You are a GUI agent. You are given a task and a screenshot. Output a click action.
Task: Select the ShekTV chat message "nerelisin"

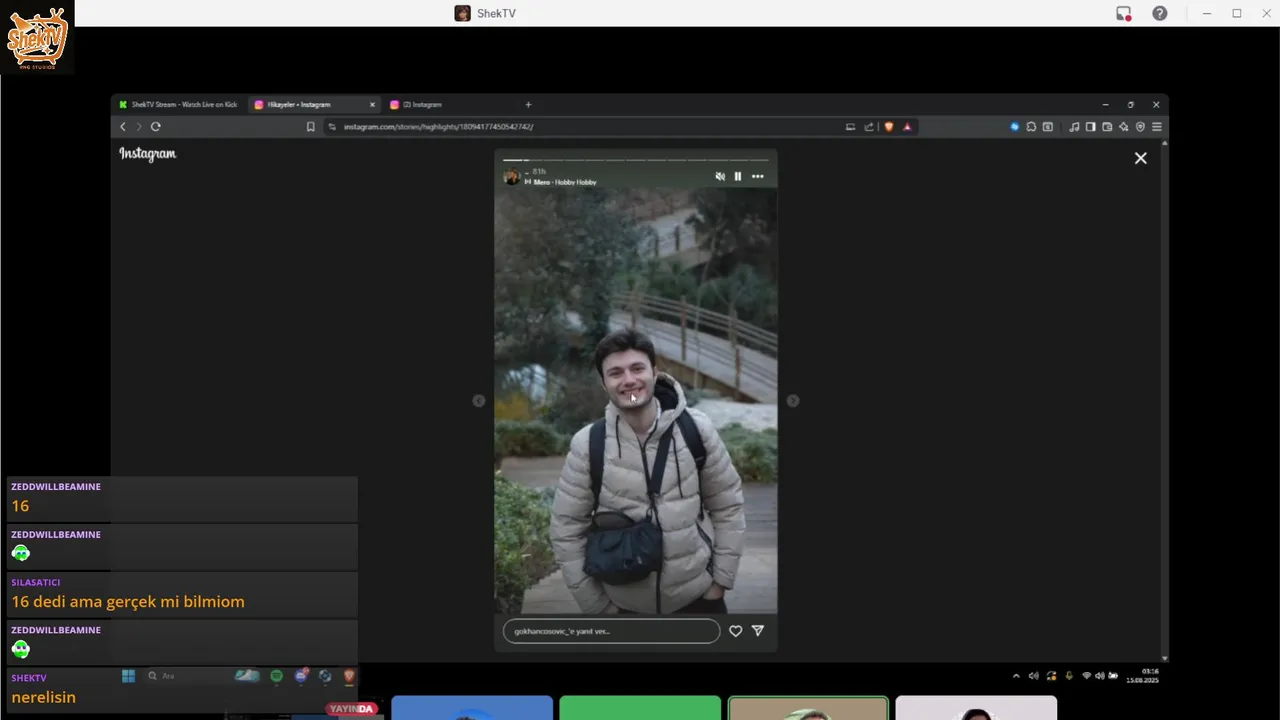point(44,698)
